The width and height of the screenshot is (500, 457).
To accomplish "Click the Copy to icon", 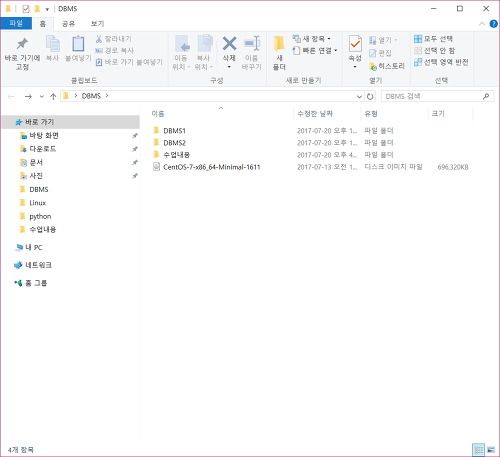I will click(x=204, y=44).
